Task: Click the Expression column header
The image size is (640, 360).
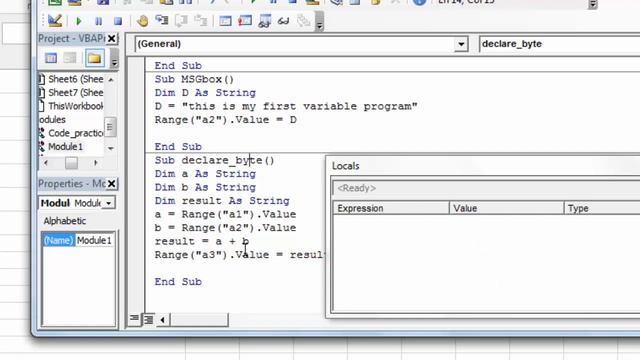Action: [391, 208]
